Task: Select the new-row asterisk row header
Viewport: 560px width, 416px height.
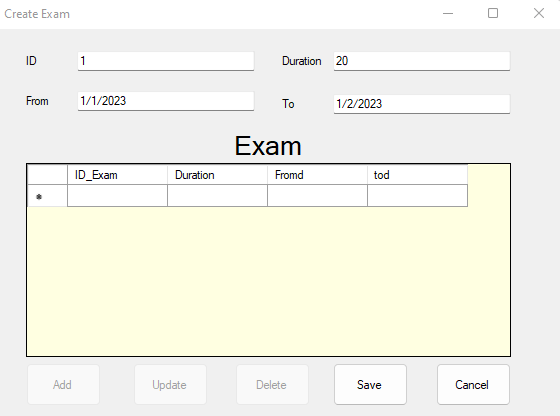Action: coord(48,196)
